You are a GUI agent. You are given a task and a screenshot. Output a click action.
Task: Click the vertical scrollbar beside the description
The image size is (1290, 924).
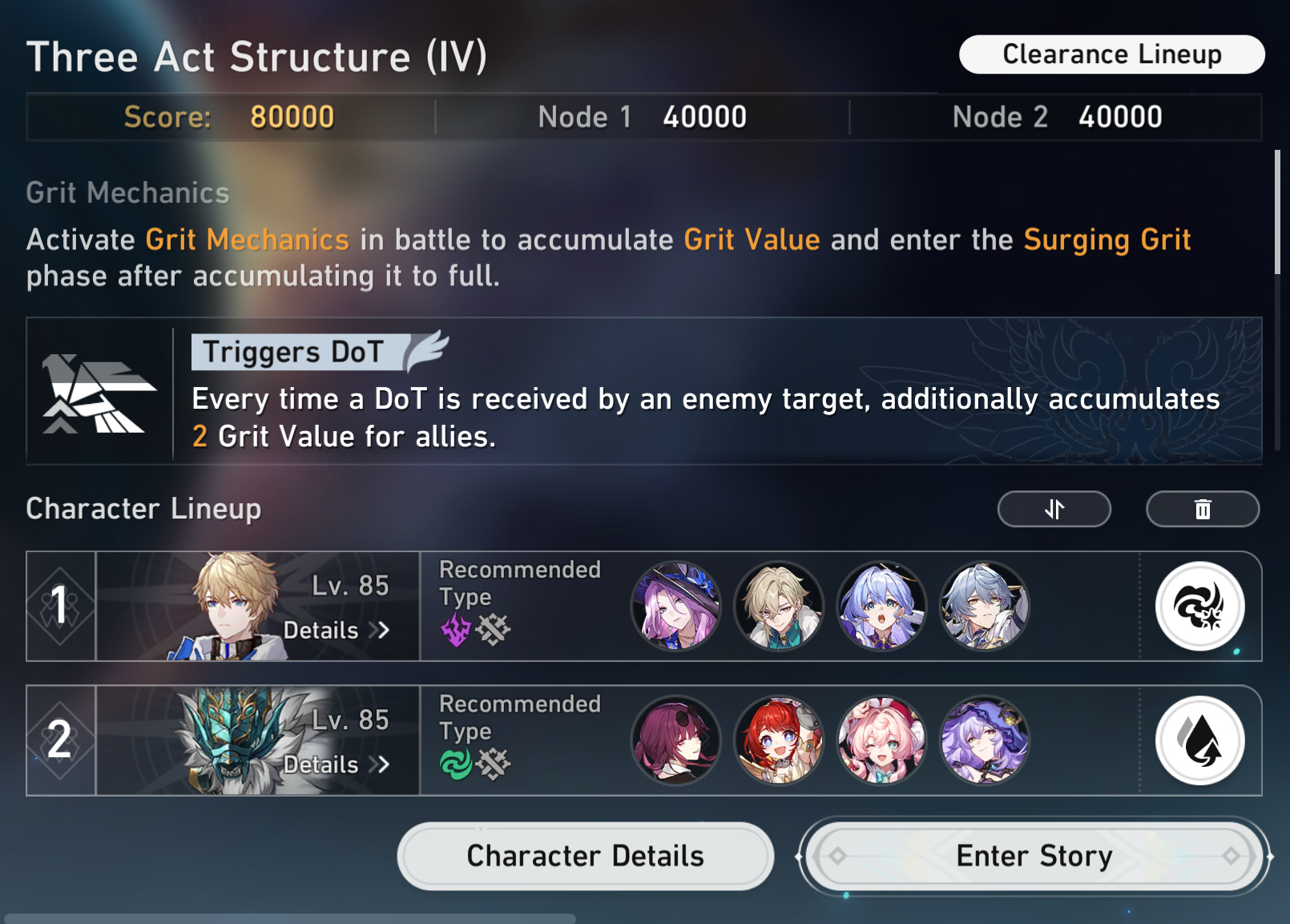pos(1278,212)
